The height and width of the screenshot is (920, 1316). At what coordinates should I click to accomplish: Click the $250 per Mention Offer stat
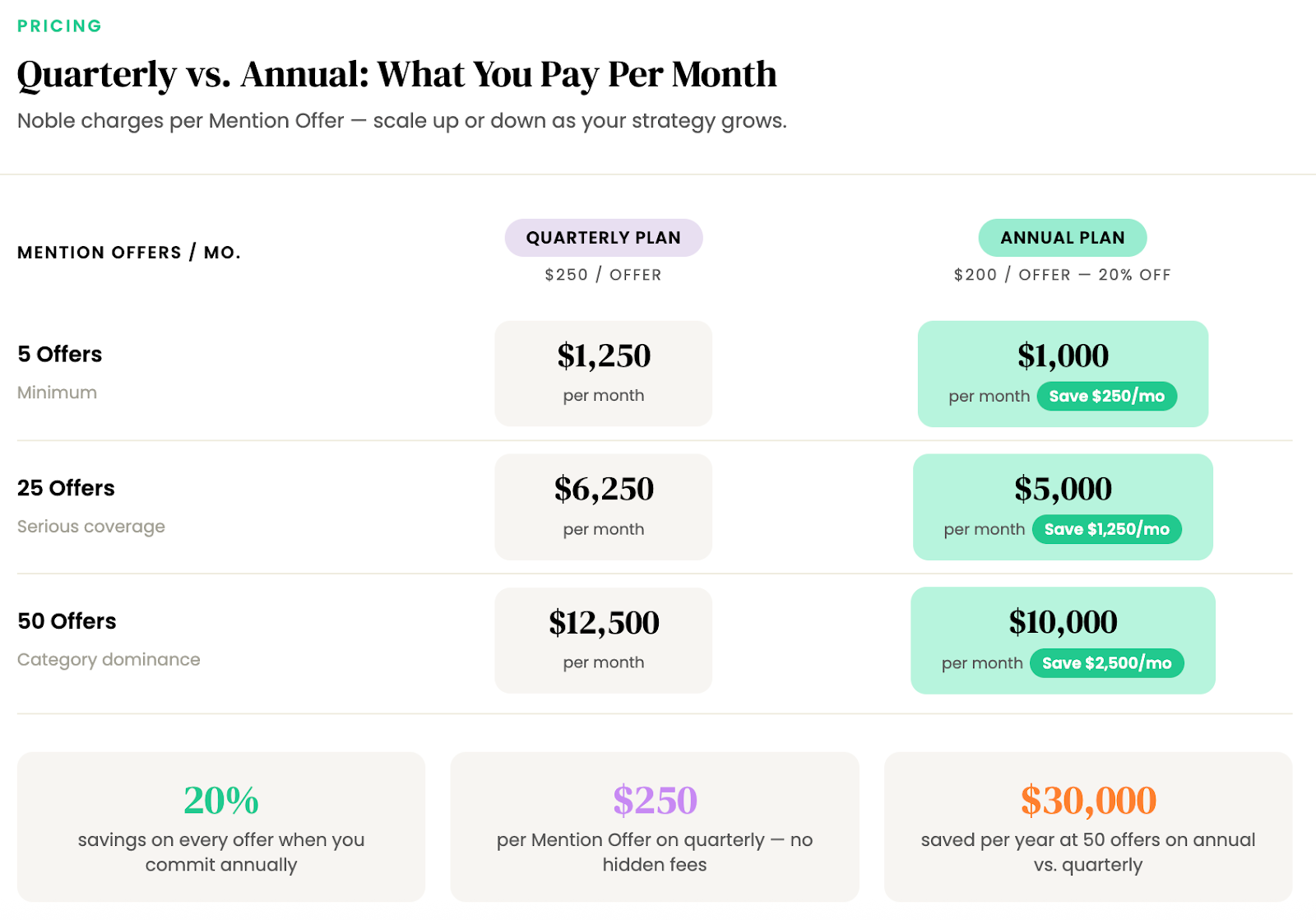pyautogui.click(x=654, y=826)
